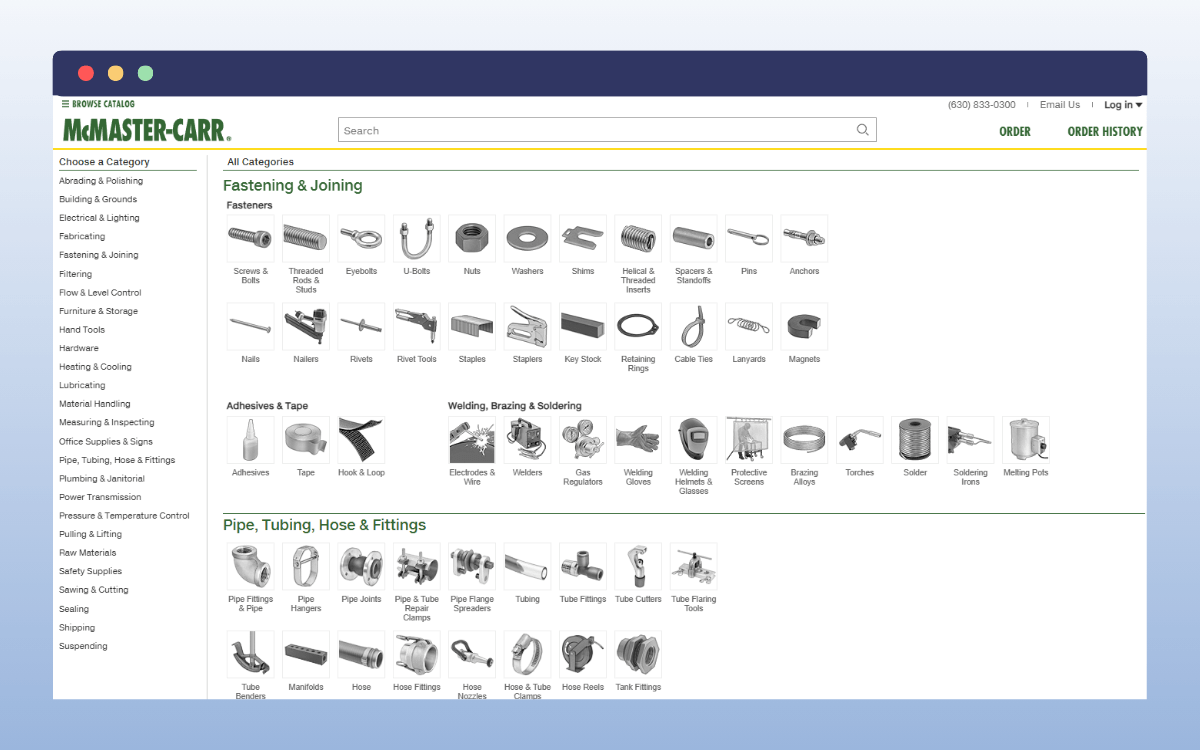
Task: Open the Log in dropdown
Action: pos(1122,104)
